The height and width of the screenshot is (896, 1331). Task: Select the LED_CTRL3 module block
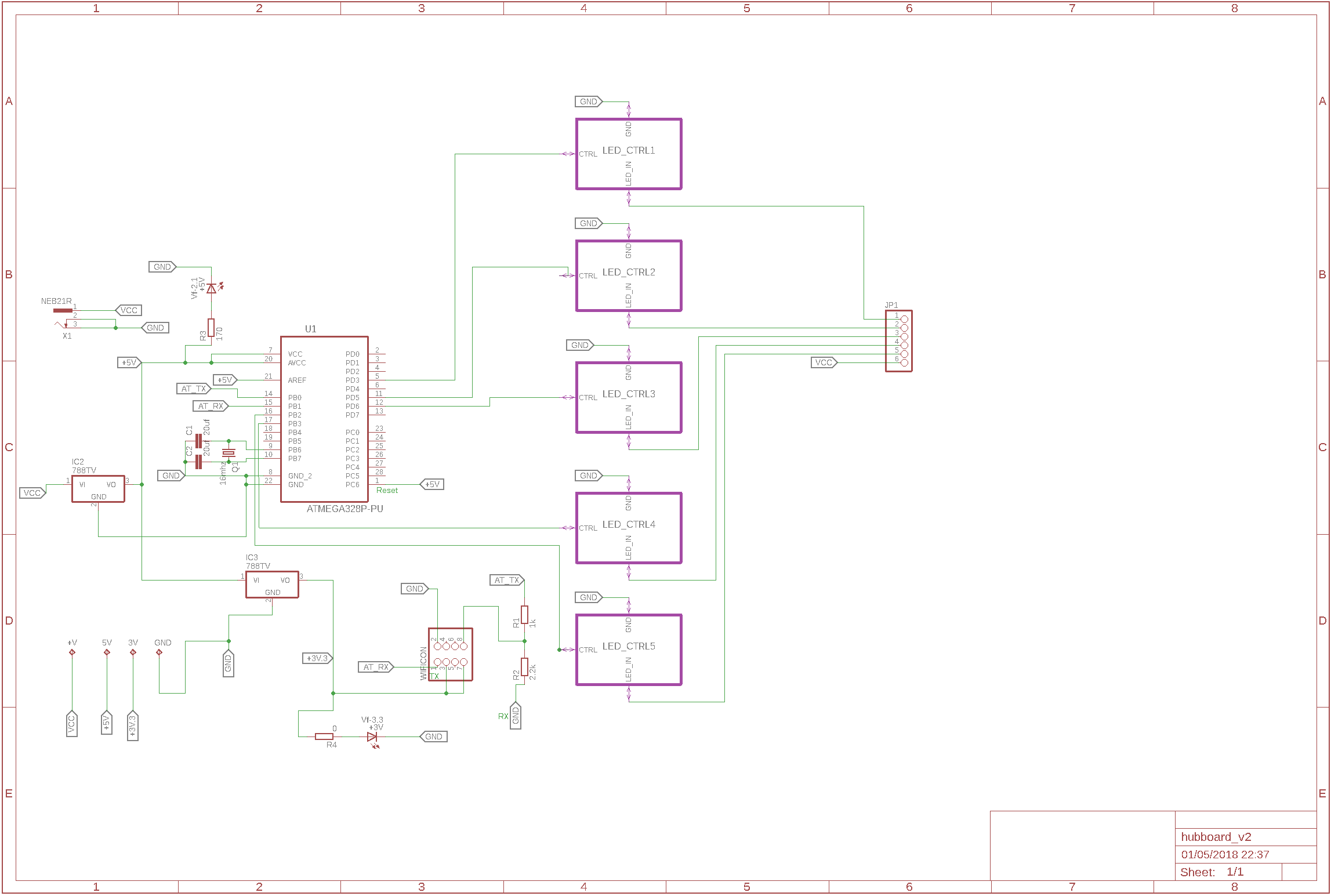coord(629,397)
